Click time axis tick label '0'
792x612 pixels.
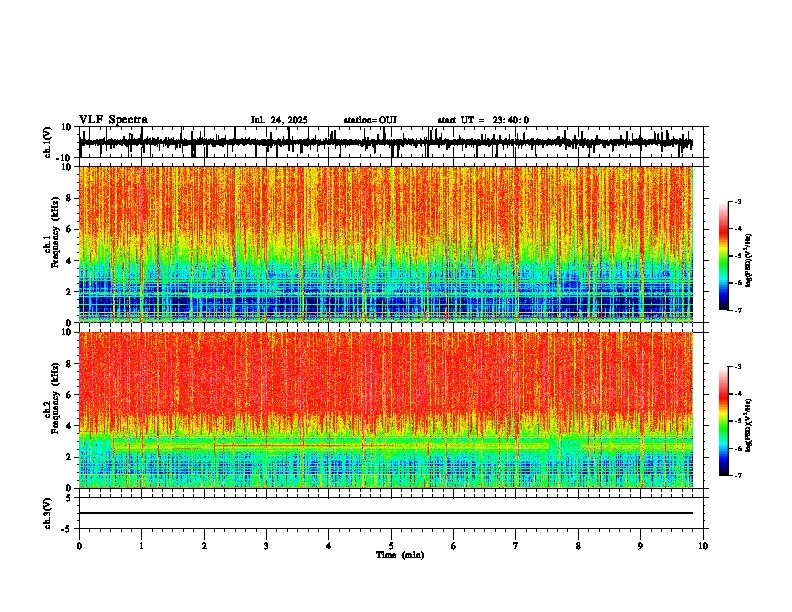tap(79, 545)
